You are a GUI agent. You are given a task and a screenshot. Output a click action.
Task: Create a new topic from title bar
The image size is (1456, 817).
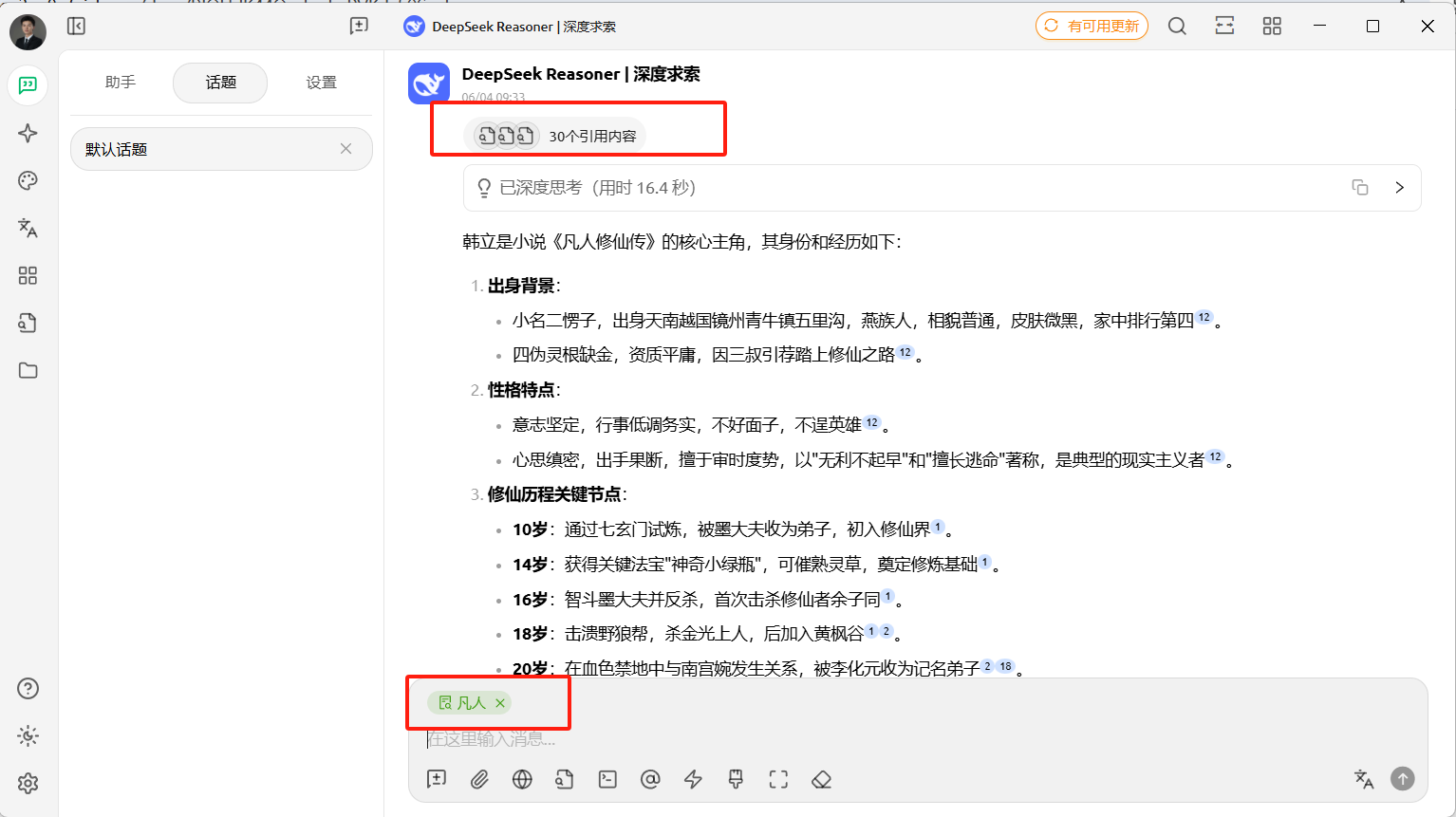[x=359, y=26]
